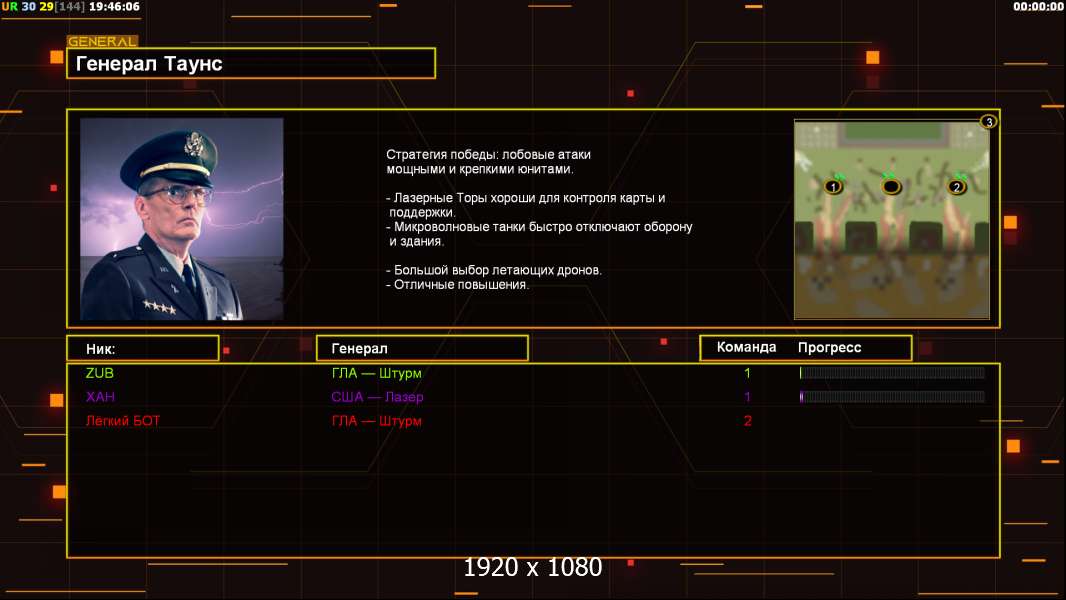Click the map preview thumbnail

[892, 219]
